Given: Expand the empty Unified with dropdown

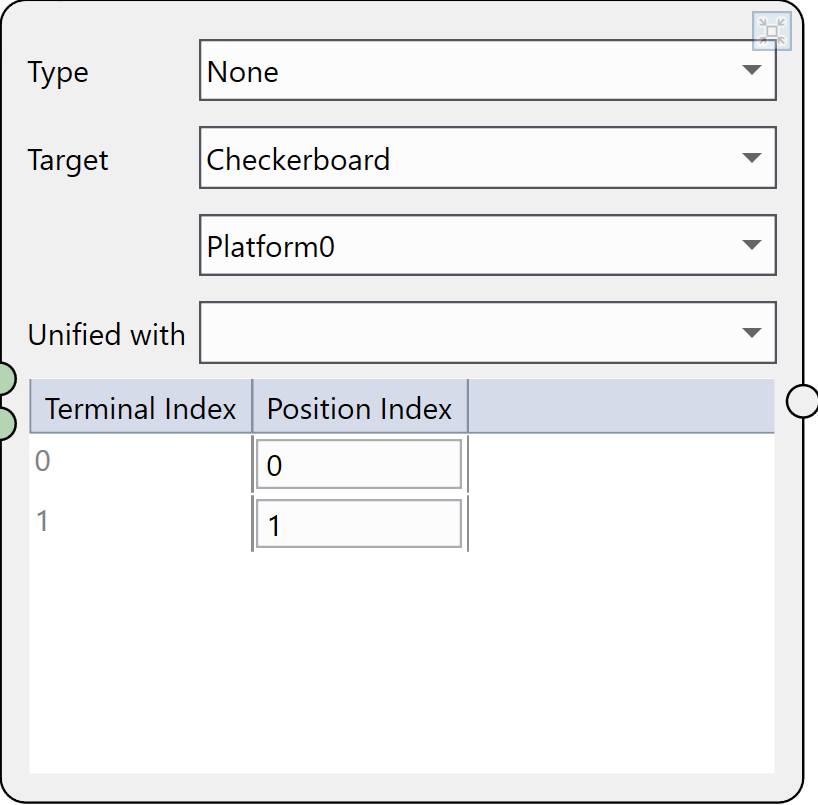Looking at the screenshot, I should (x=487, y=333).
